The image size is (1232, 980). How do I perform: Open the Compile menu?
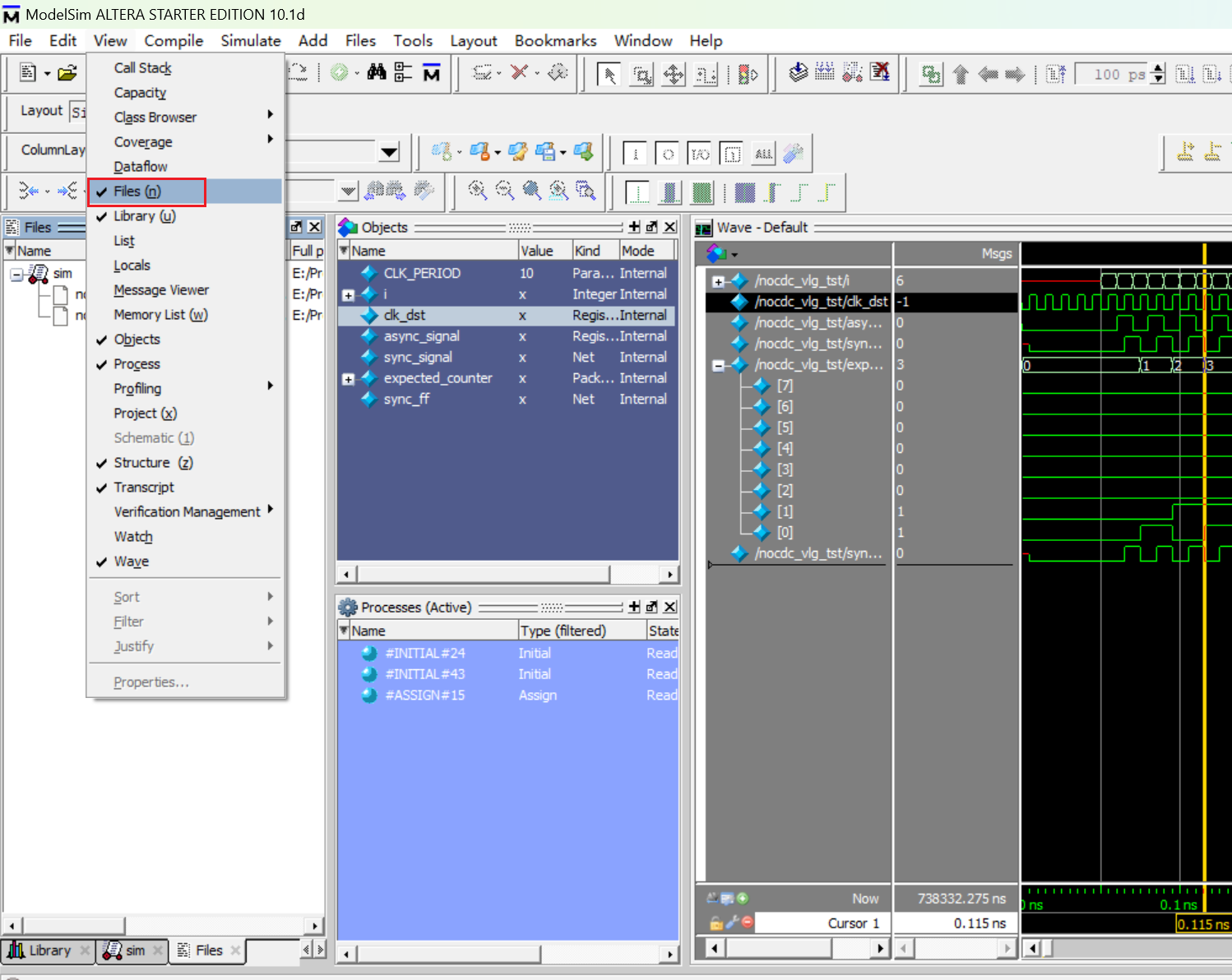tap(174, 40)
